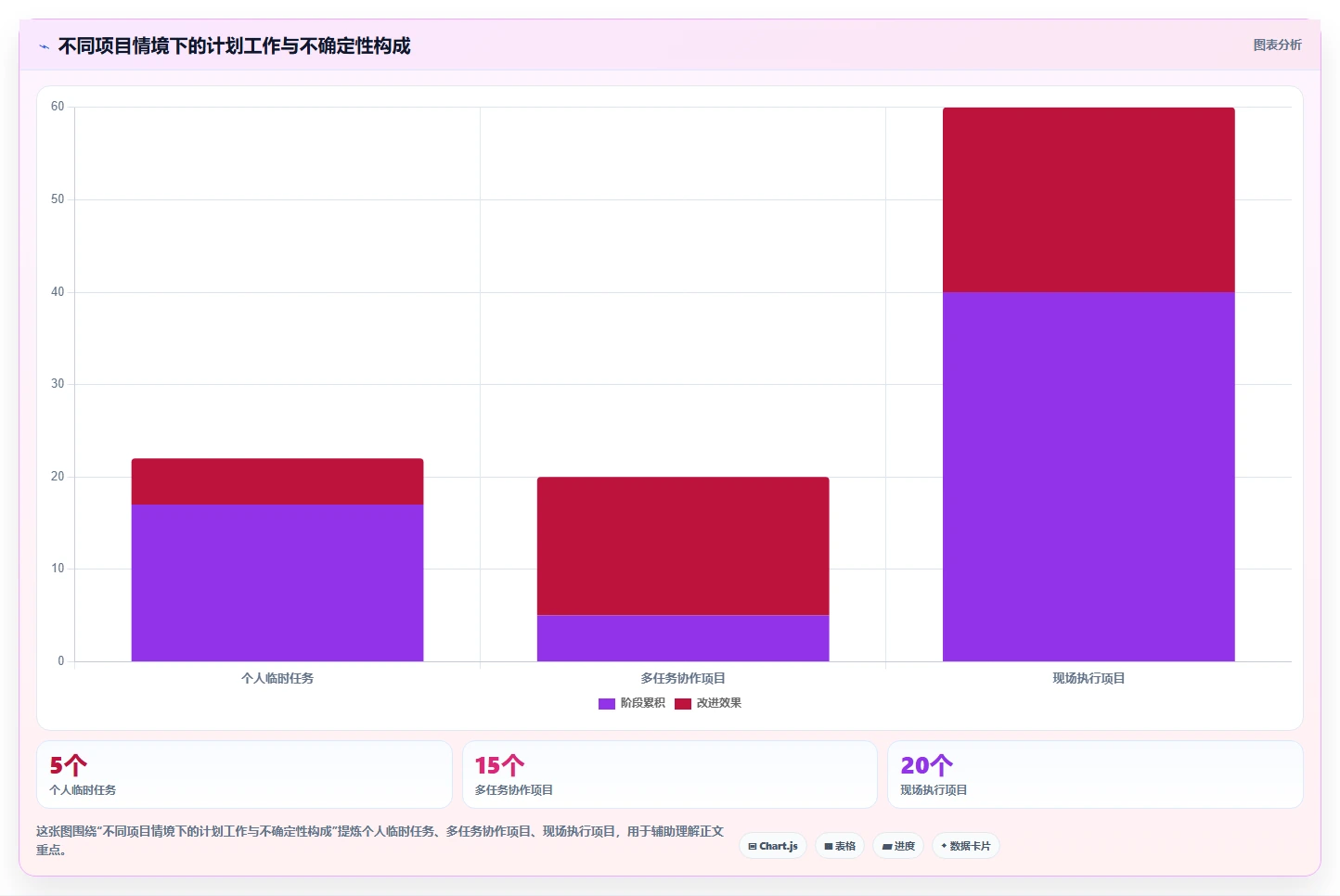Select the Chart.js tag chip
Image resolution: width=1340 pixels, height=896 pixels.
[773, 846]
